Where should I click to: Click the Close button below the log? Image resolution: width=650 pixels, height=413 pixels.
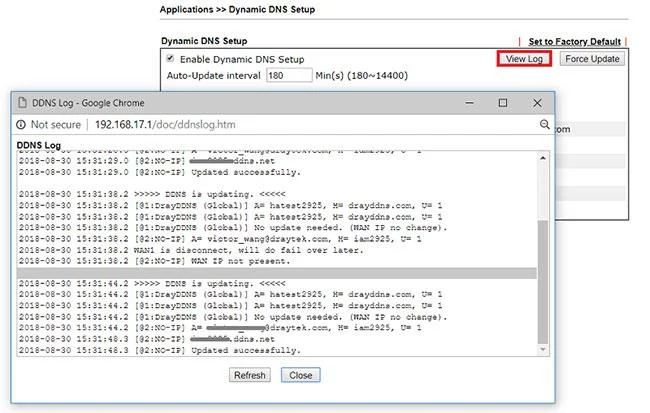coord(301,375)
